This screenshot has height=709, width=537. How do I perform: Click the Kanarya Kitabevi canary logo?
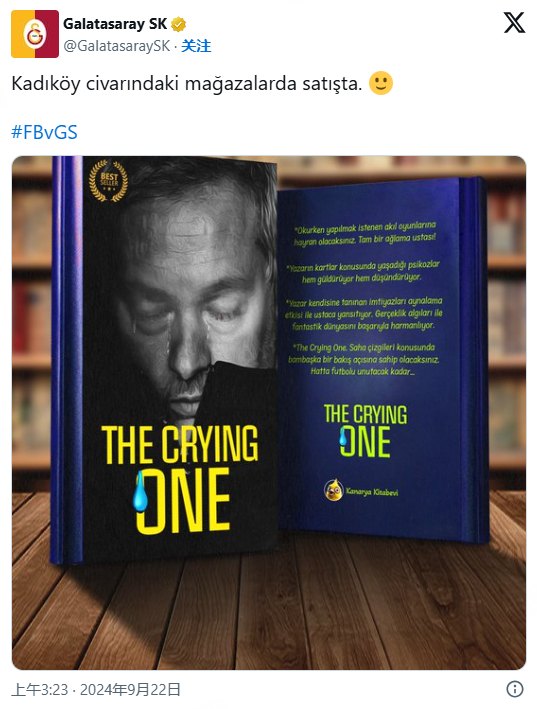(334, 490)
